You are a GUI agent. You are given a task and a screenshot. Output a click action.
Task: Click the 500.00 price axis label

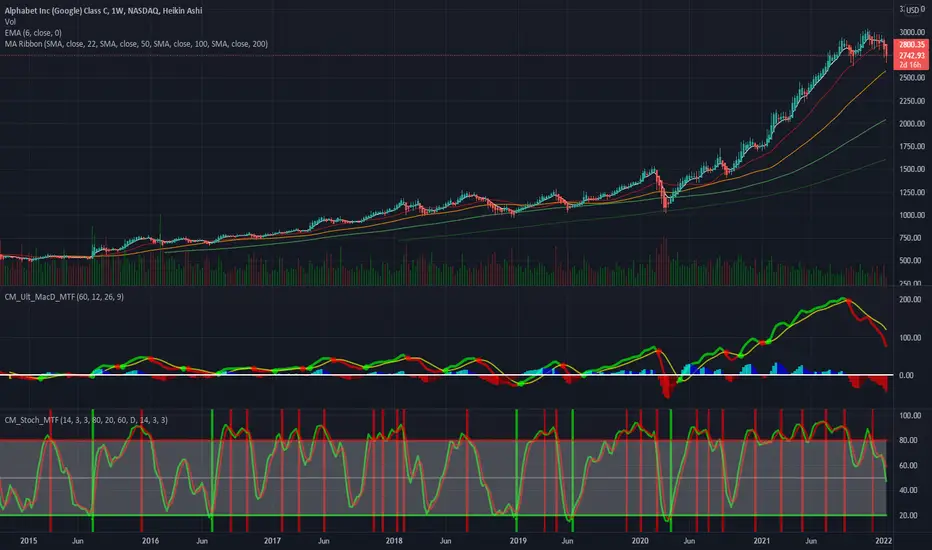911,260
